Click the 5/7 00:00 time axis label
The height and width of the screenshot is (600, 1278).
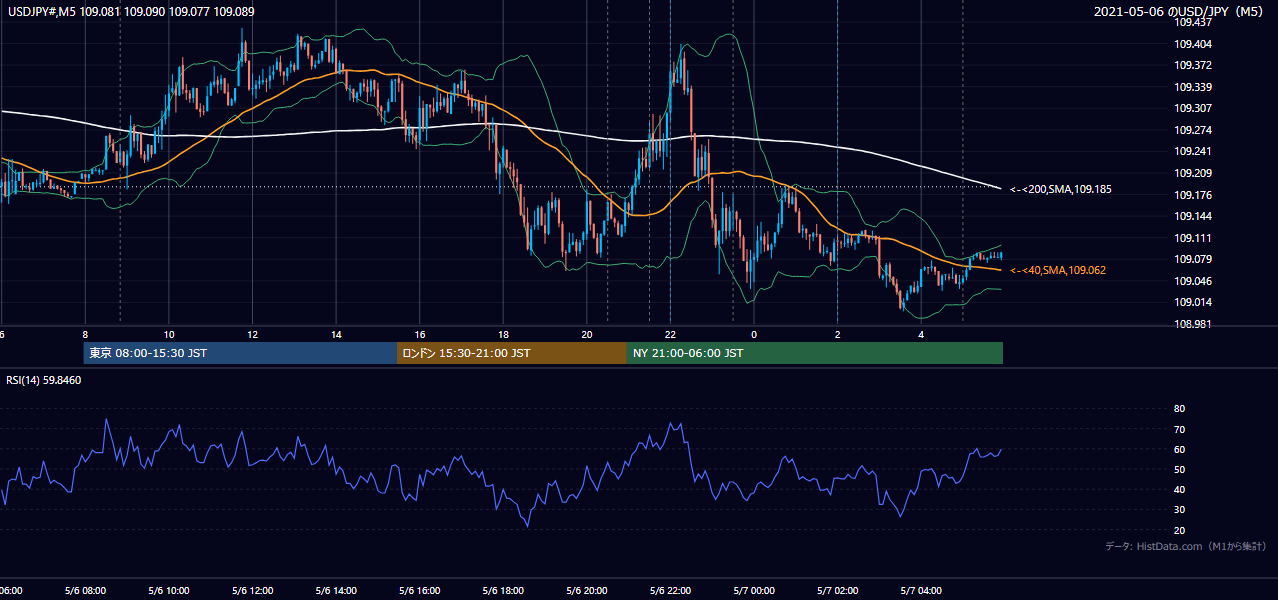[754, 591]
